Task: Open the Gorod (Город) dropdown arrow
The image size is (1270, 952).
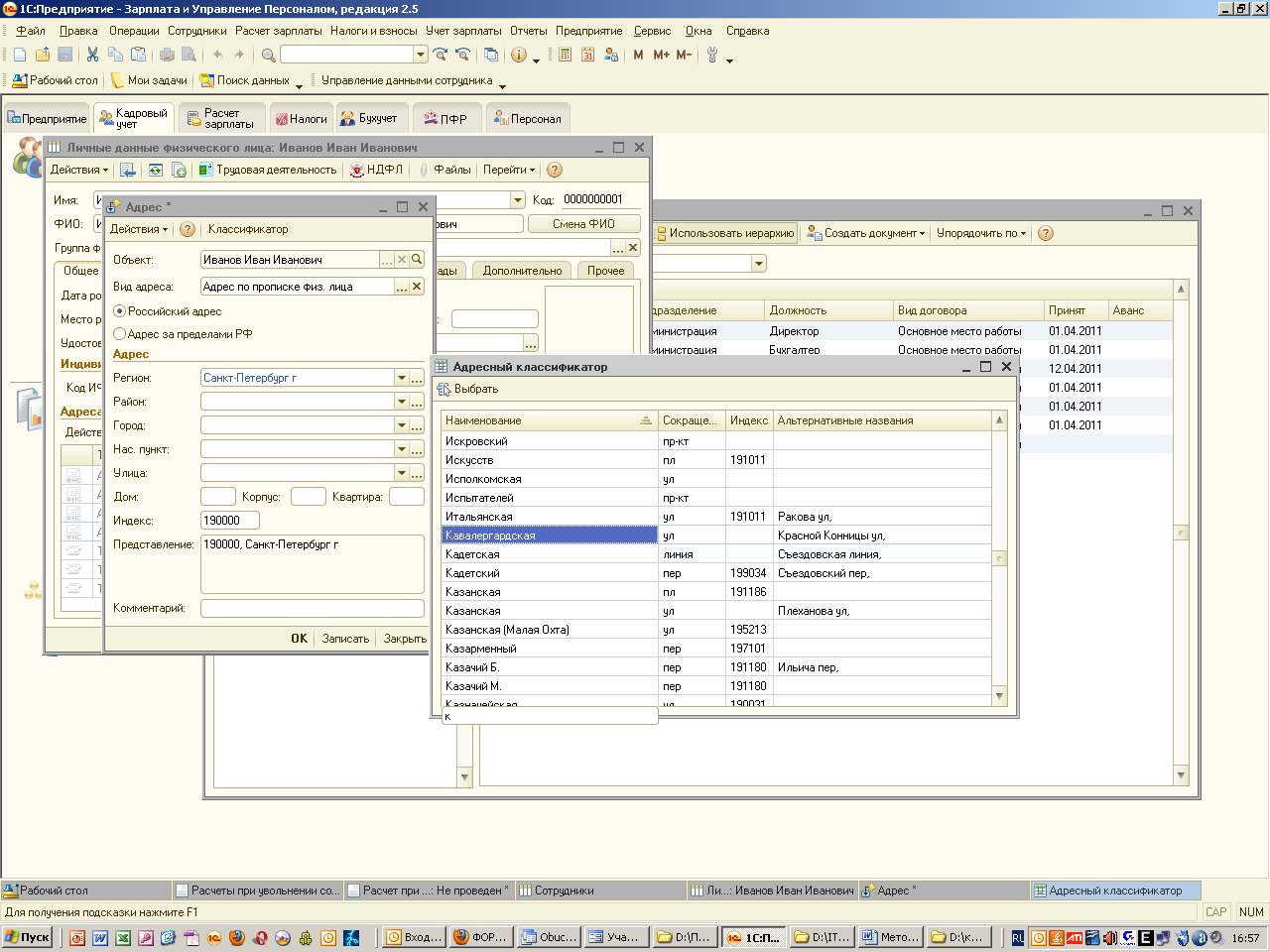Action: pyautogui.click(x=402, y=425)
